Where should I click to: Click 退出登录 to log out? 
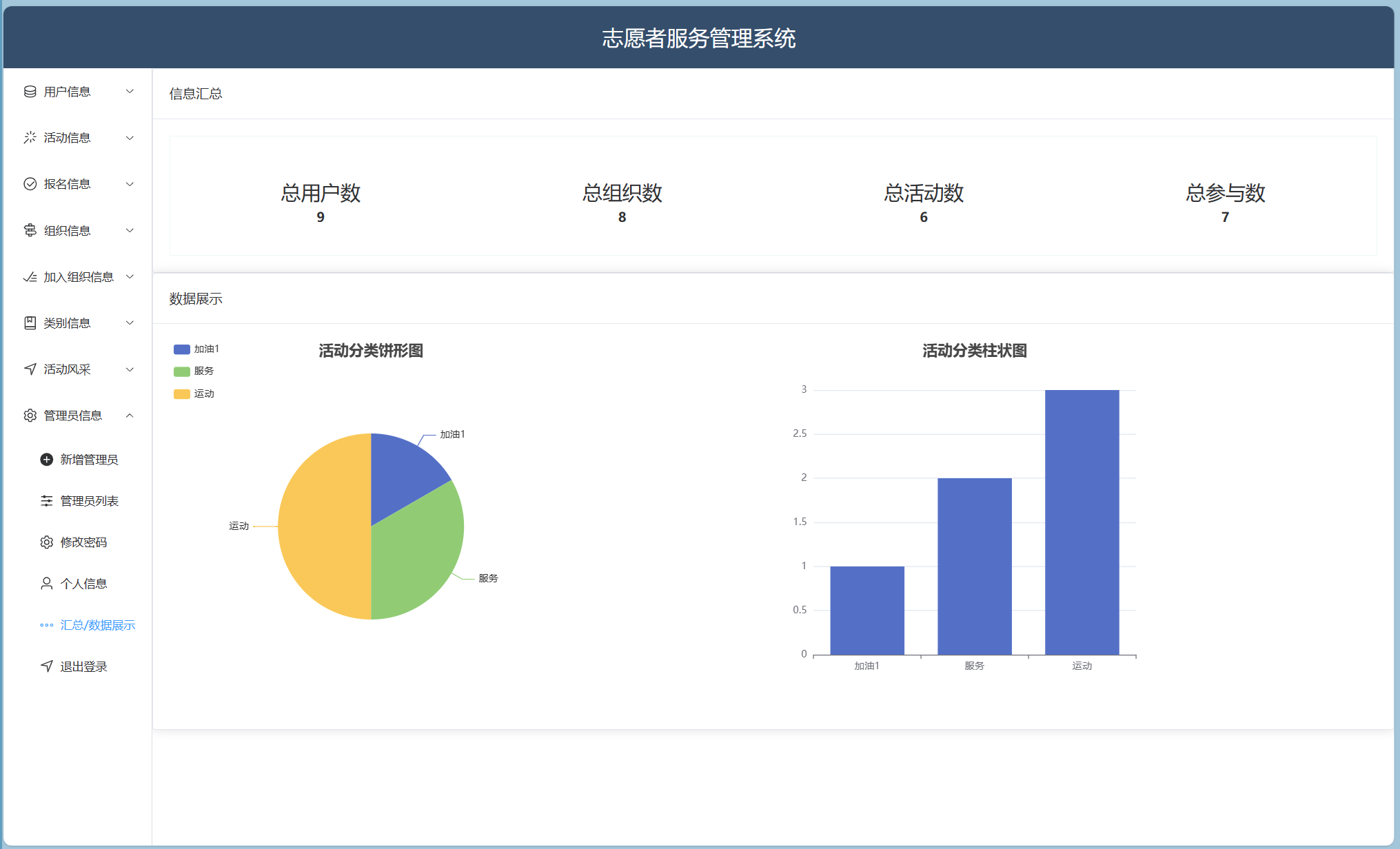(x=77, y=666)
